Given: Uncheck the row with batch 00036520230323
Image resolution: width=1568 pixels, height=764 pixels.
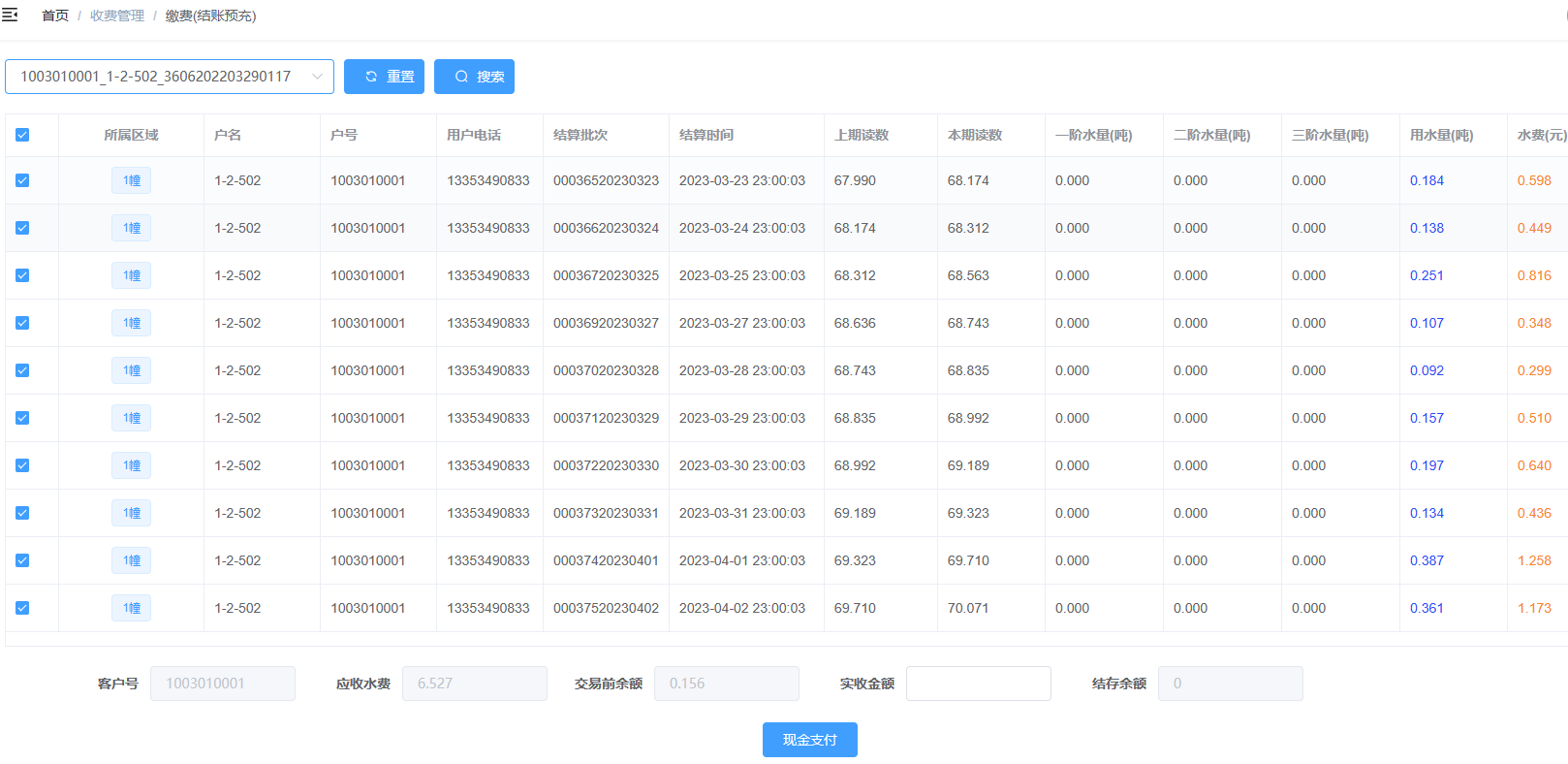Looking at the screenshot, I should coord(22,180).
